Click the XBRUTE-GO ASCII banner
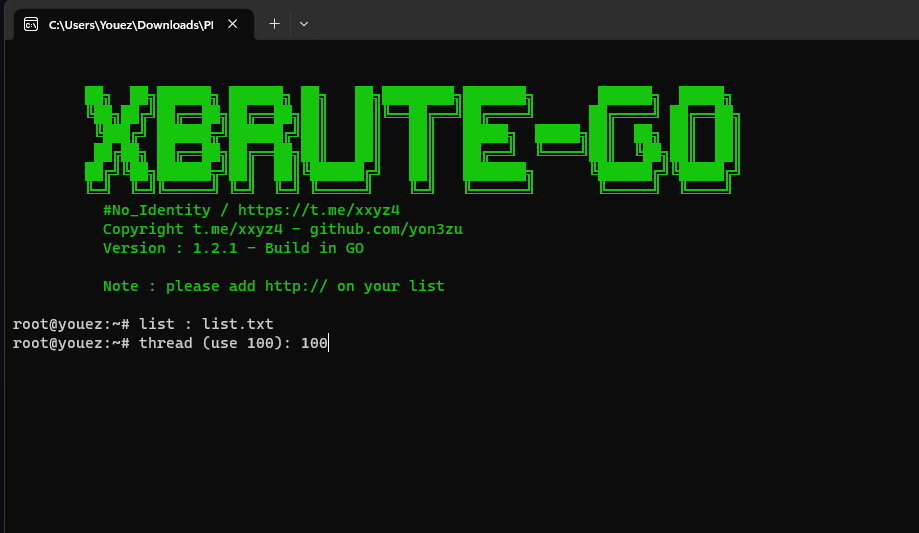 pyautogui.click(x=413, y=140)
